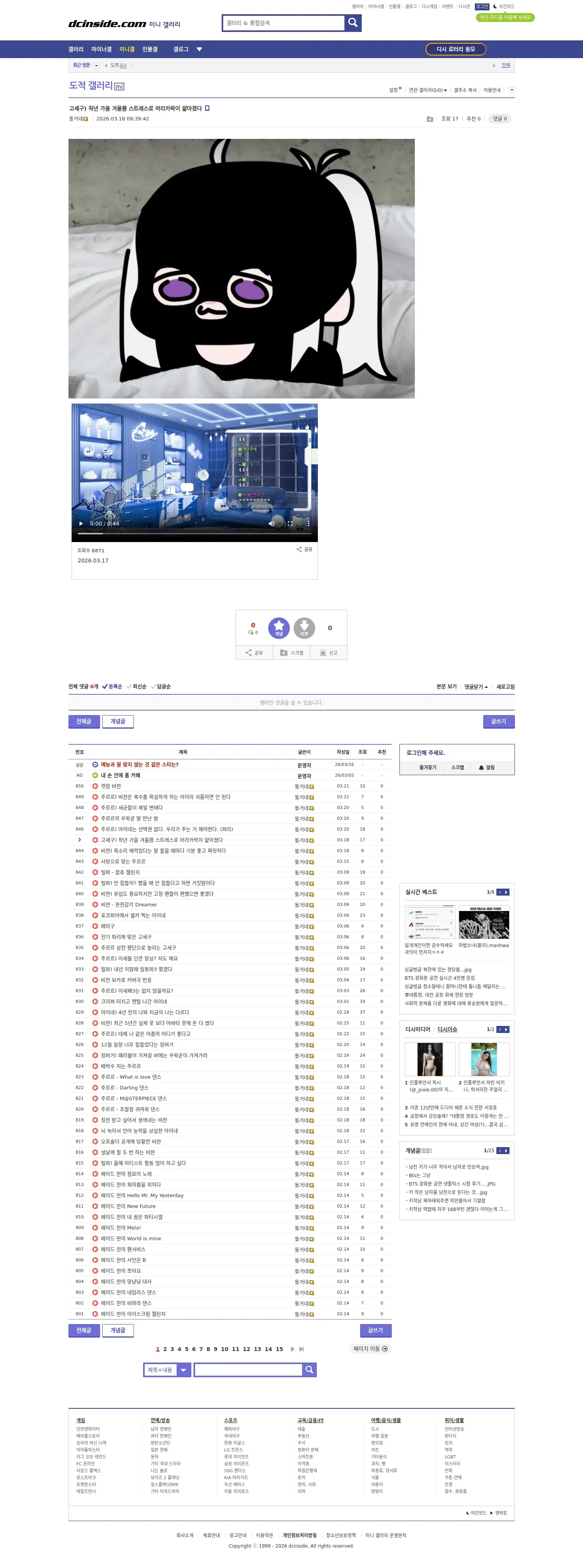583x1568 pixels.
Task: Click 개인정보처리방침 footer link
Action: coord(300,1535)
